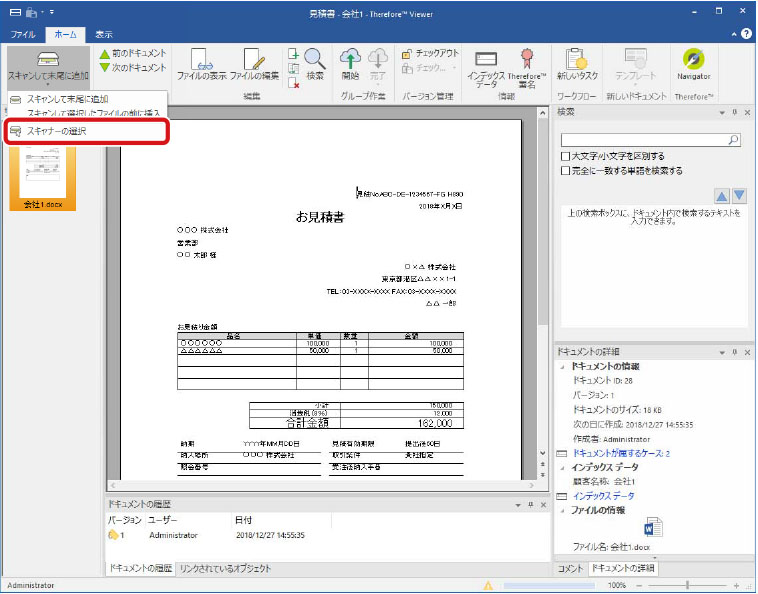Click the search text box in 検索 panel
The image size is (758, 594).
644,141
